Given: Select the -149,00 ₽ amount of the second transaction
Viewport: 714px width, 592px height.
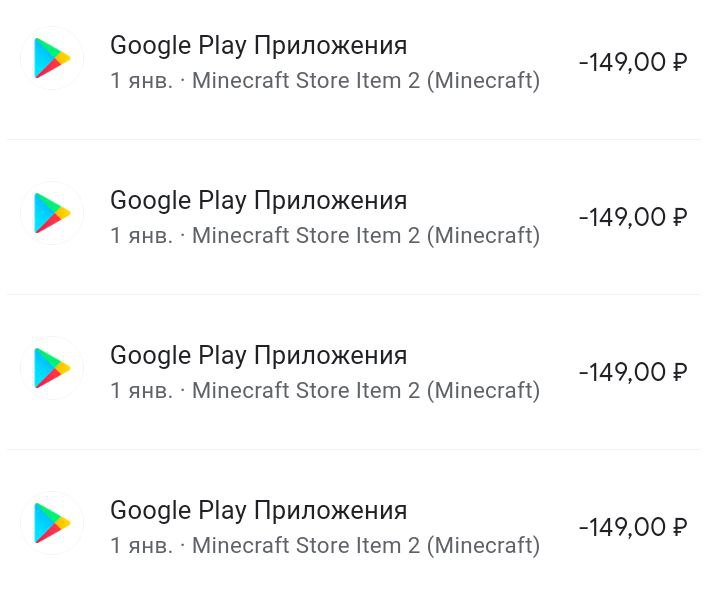Looking at the screenshot, I should (x=632, y=217).
